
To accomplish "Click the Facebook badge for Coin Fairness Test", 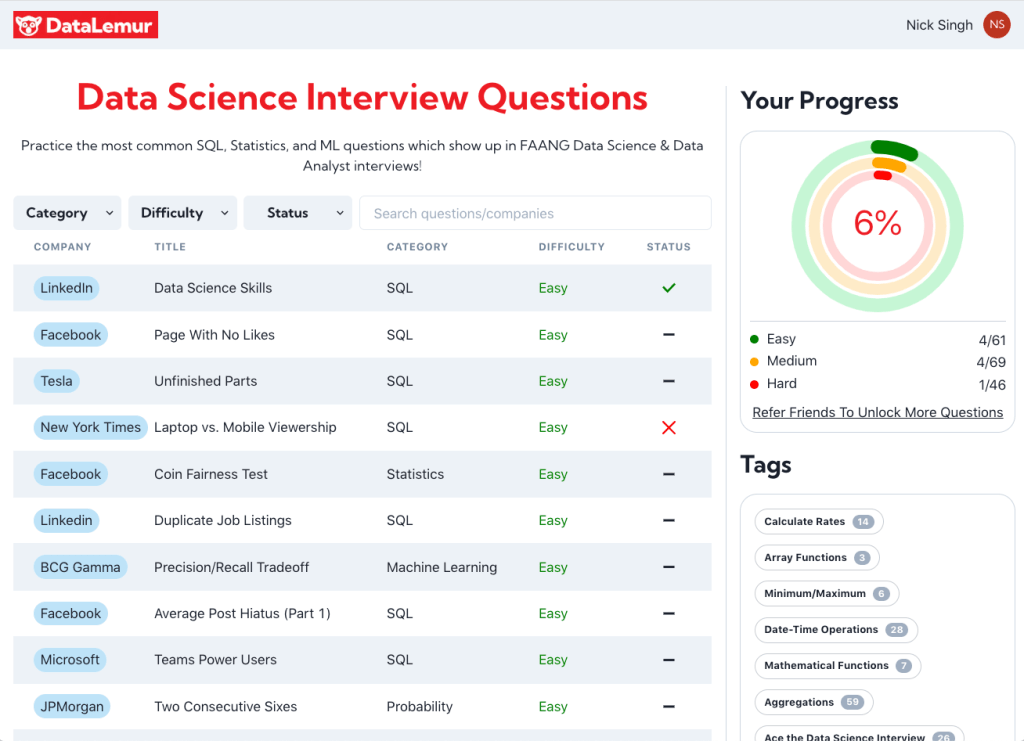I will [71, 474].
